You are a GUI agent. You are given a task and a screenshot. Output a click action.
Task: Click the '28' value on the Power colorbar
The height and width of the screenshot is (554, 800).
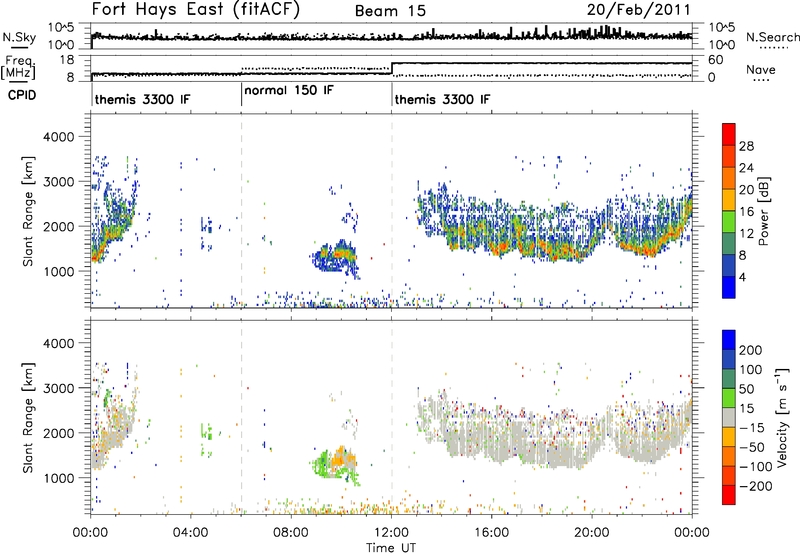[x=746, y=146]
